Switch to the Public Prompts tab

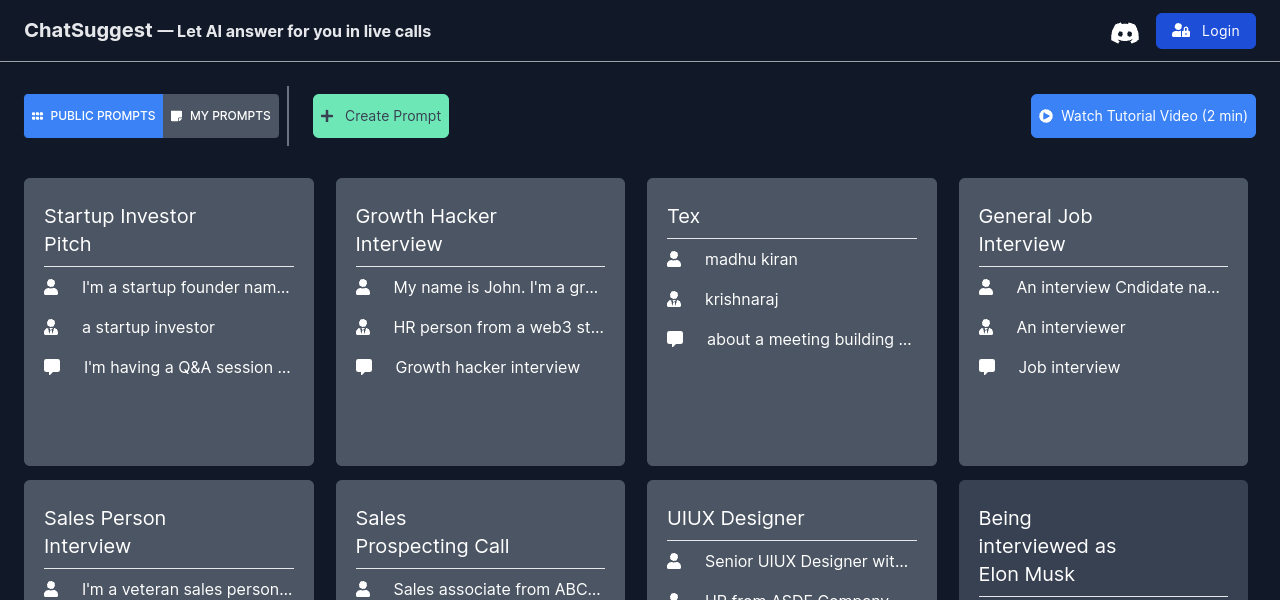click(94, 116)
